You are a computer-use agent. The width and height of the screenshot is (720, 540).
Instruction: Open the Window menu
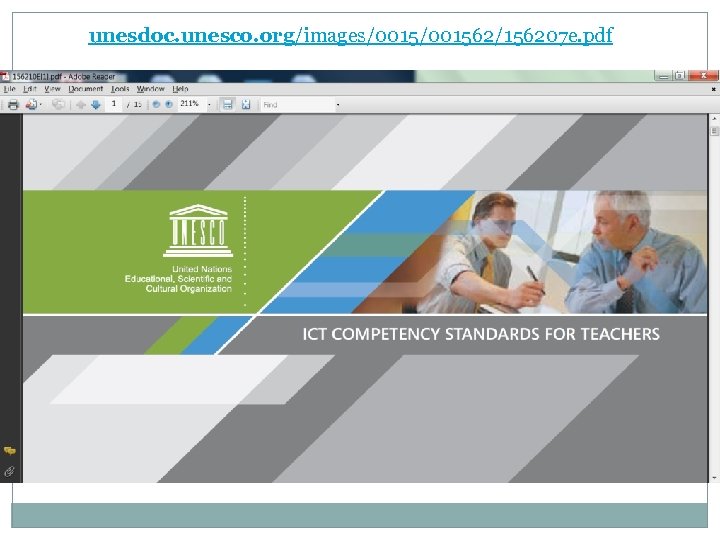click(x=151, y=89)
